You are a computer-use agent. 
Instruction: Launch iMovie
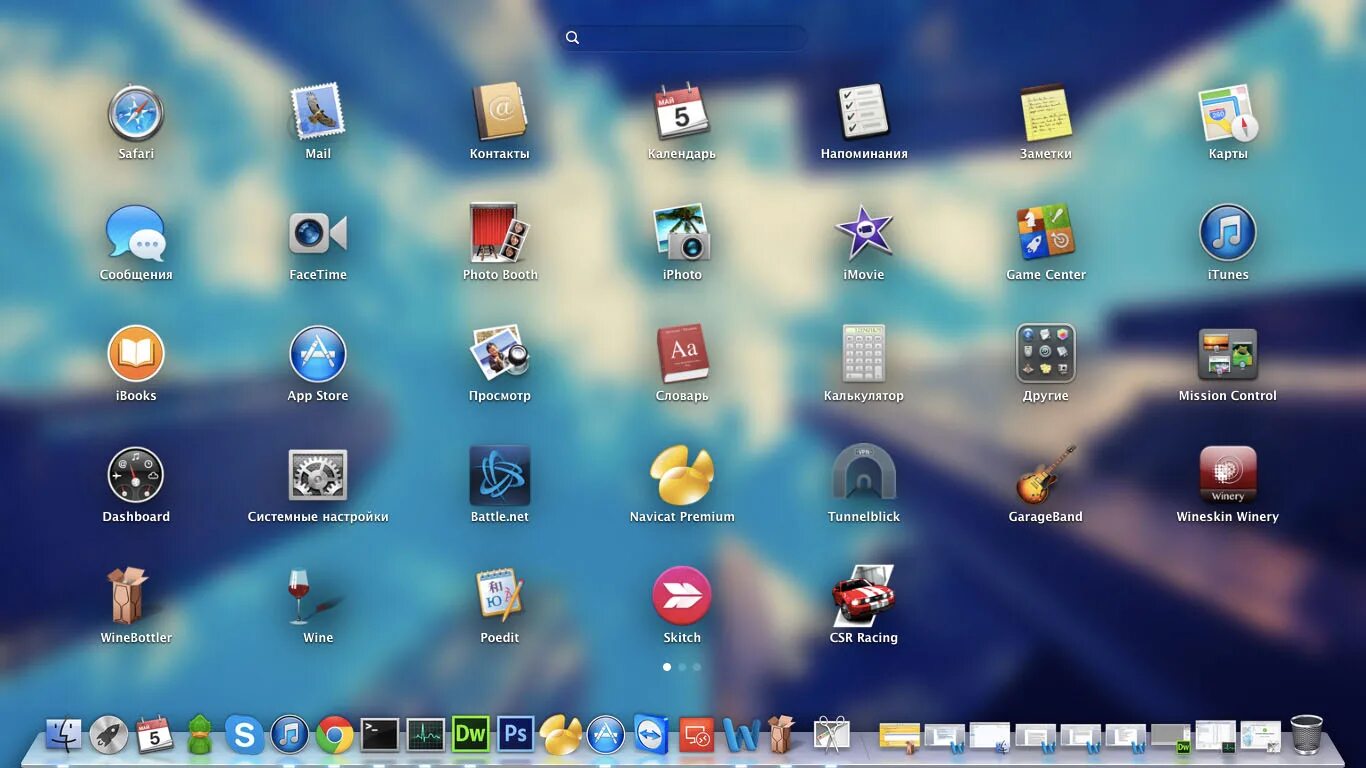[864, 234]
